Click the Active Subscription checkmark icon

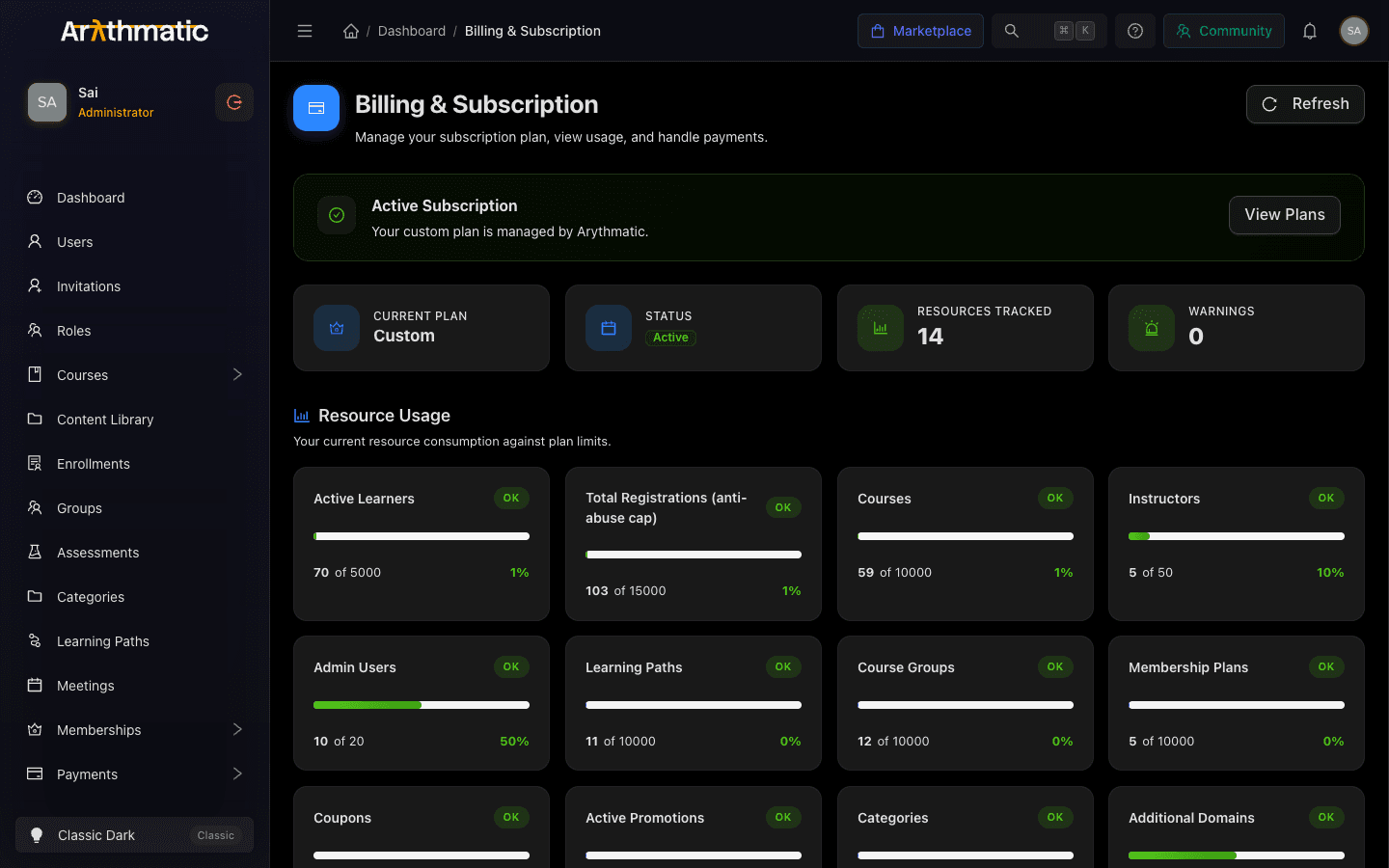tap(337, 215)
